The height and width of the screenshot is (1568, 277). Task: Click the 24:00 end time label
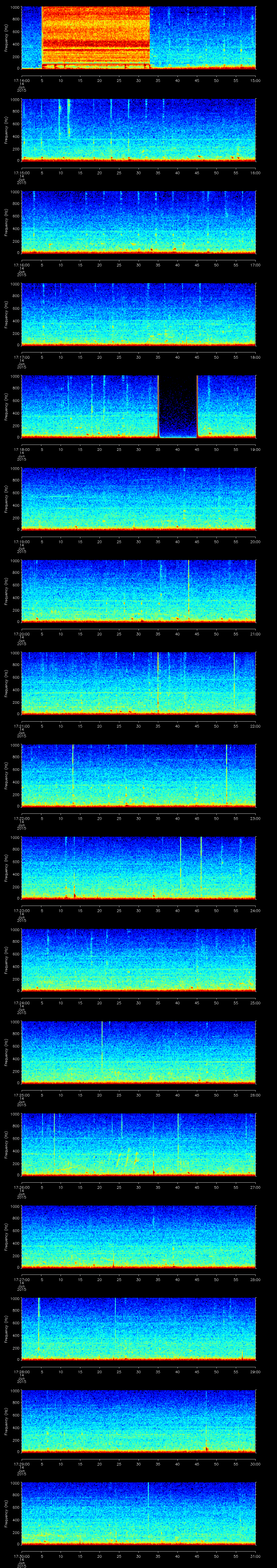click(255, 910)
